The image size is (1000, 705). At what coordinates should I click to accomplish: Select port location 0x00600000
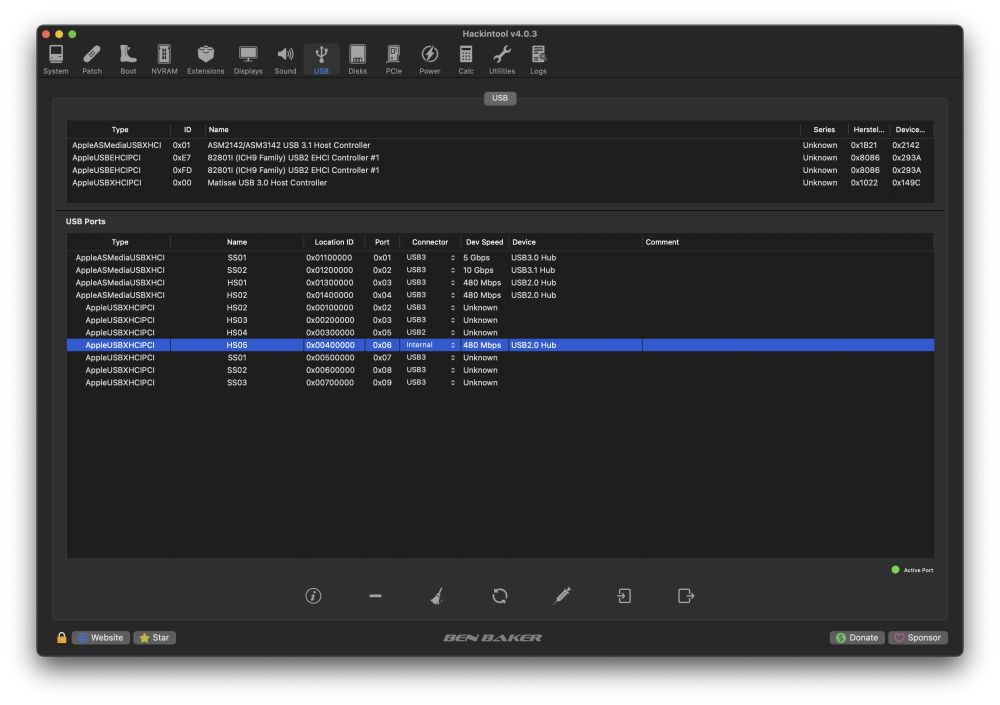coord(329,370)
